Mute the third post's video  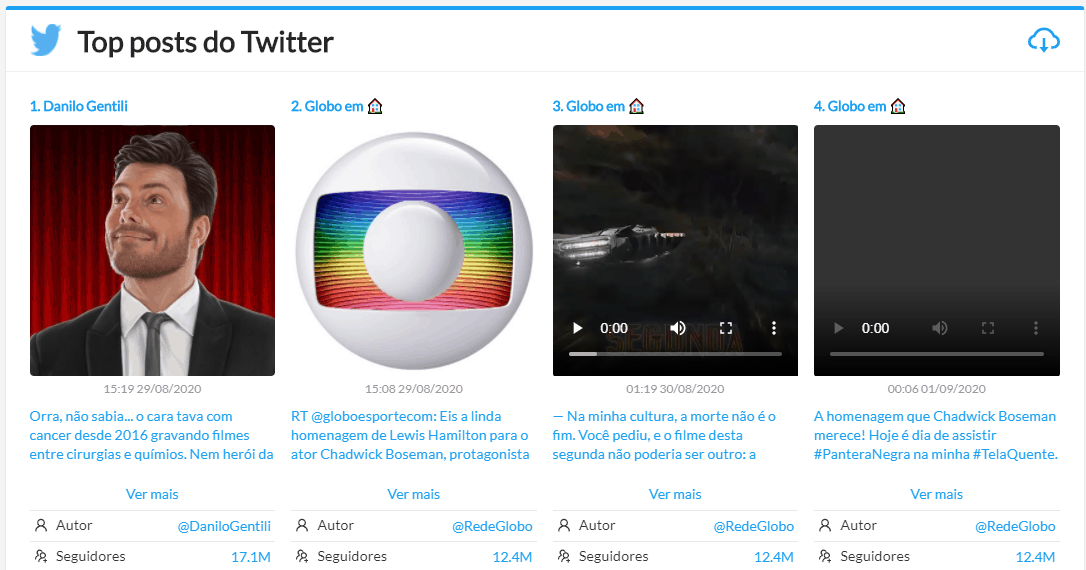pyautogui.click(x=678, y=328)
